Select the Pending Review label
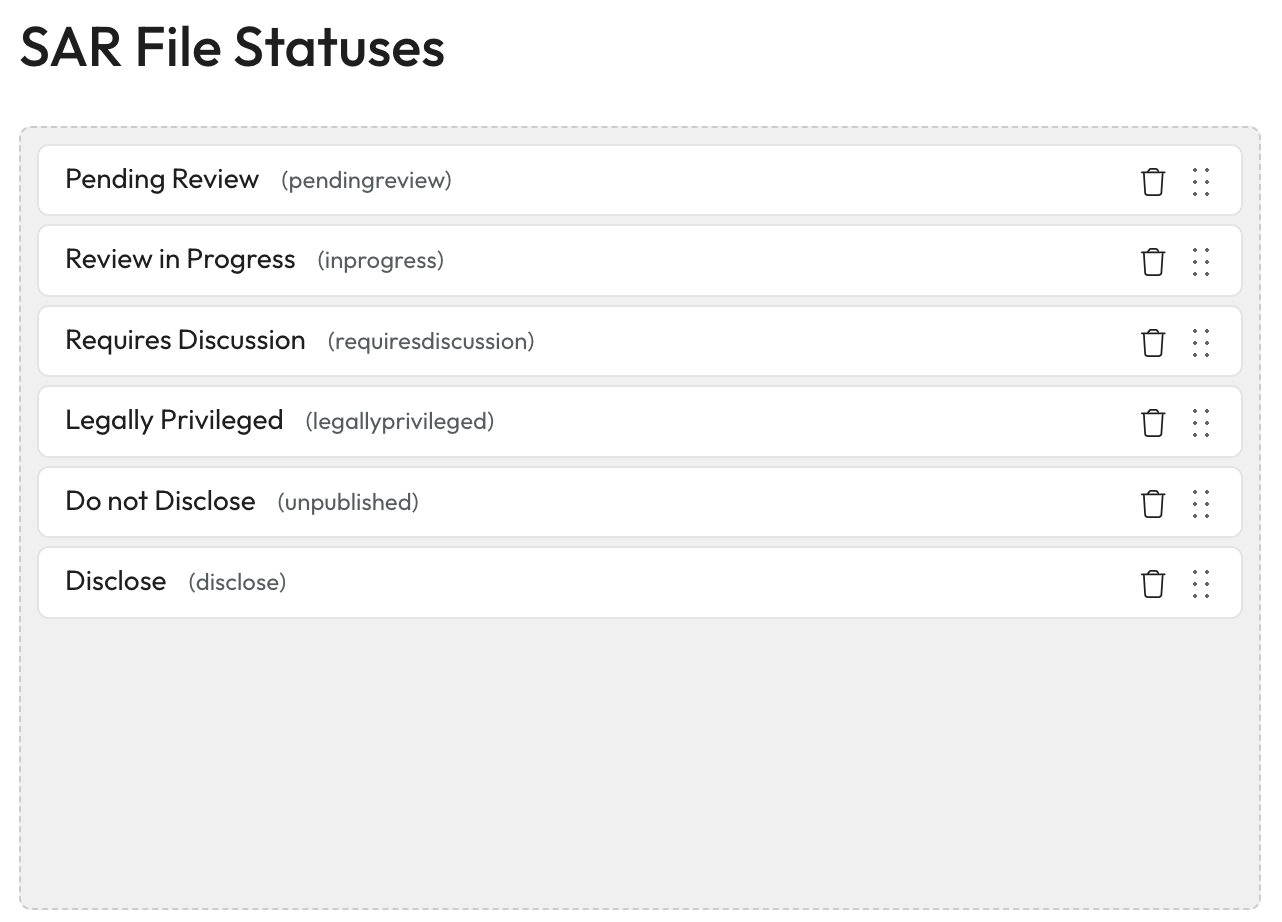 pos(162,180)
